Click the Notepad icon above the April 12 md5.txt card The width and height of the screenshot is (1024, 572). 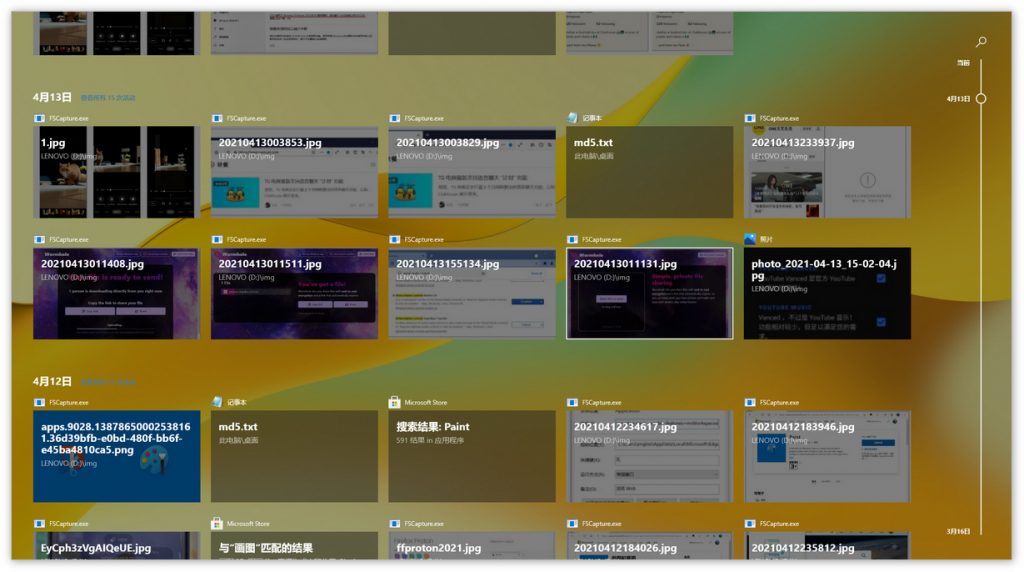point(217,402)
